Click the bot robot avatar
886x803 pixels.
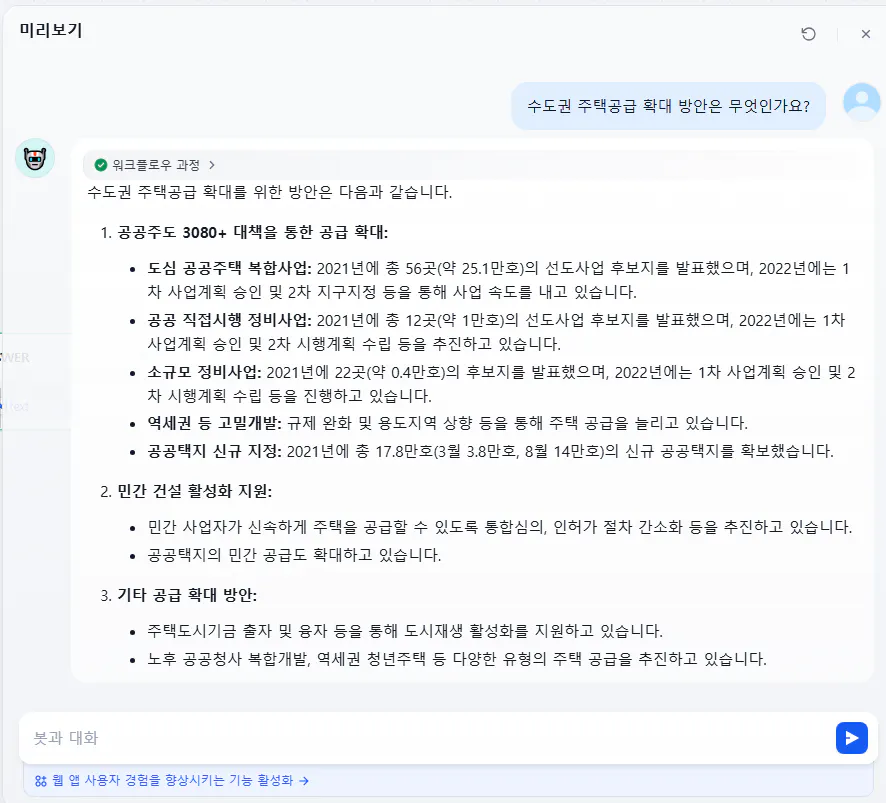[35, 158]
